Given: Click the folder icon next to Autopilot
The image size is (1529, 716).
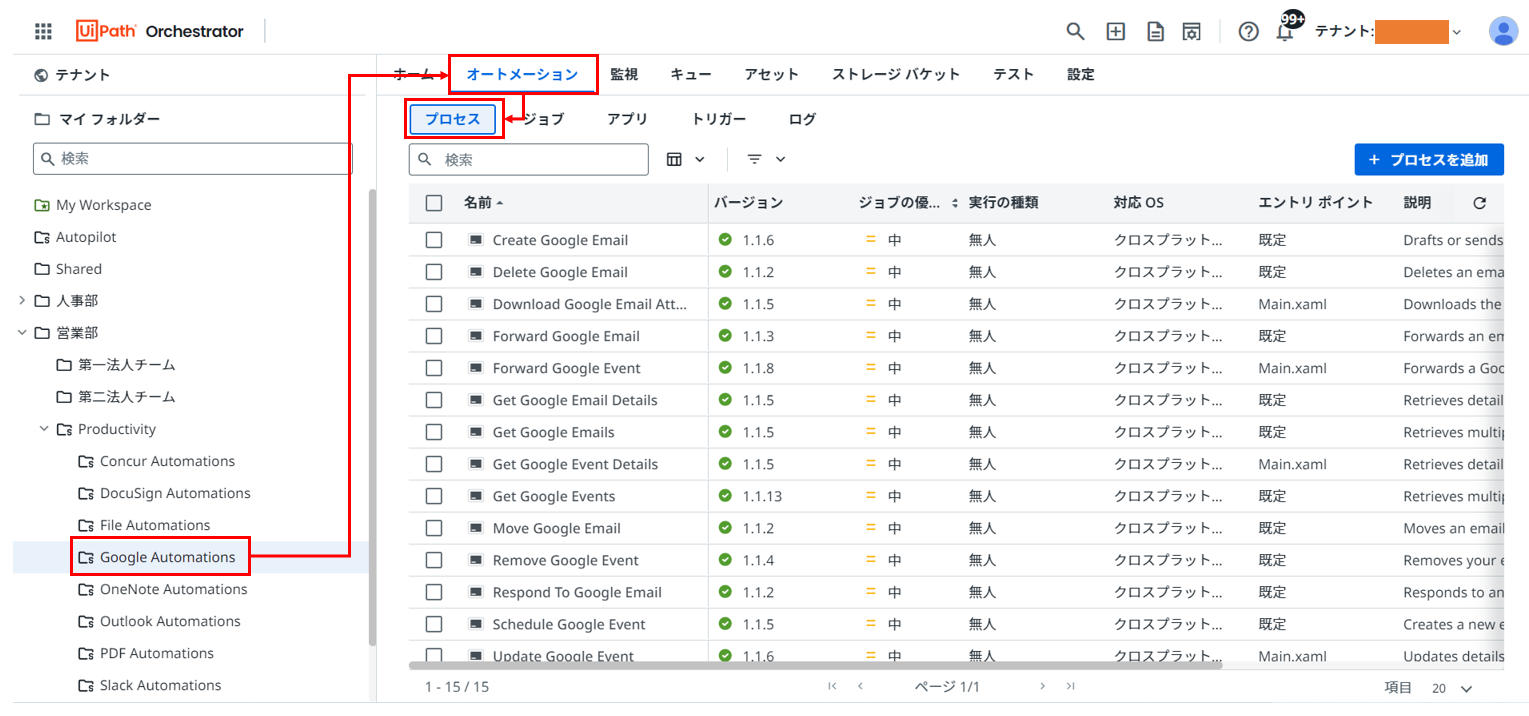Looking at the screenshot, I should [42, 237].
